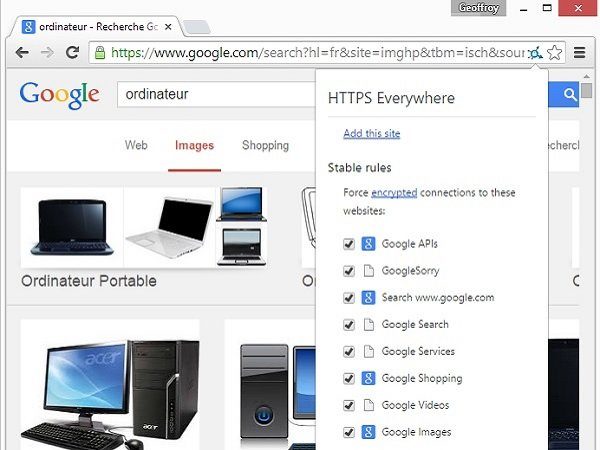The width and height of the screenshot is (600, 450).
Task: Uncheck the Google APIs rule
Action: click(x=349, y=244)
